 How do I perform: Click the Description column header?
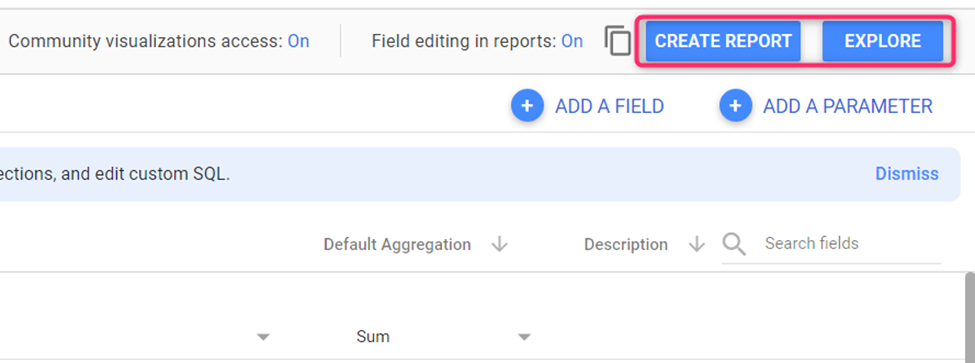tap(626, 244)
